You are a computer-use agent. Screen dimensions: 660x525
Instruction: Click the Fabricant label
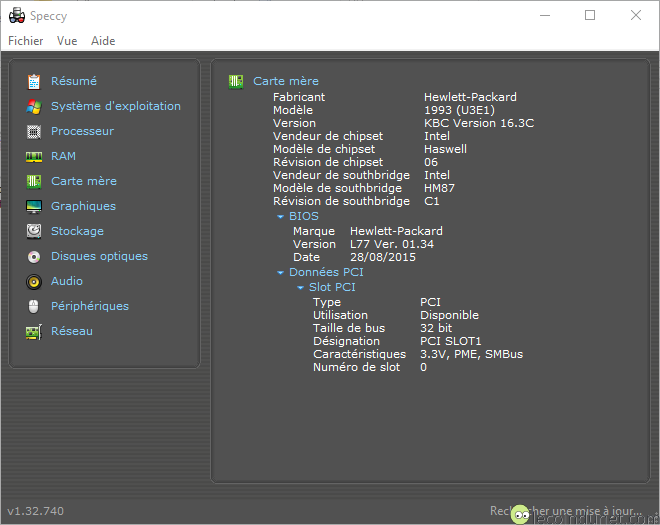coord(299,97)
